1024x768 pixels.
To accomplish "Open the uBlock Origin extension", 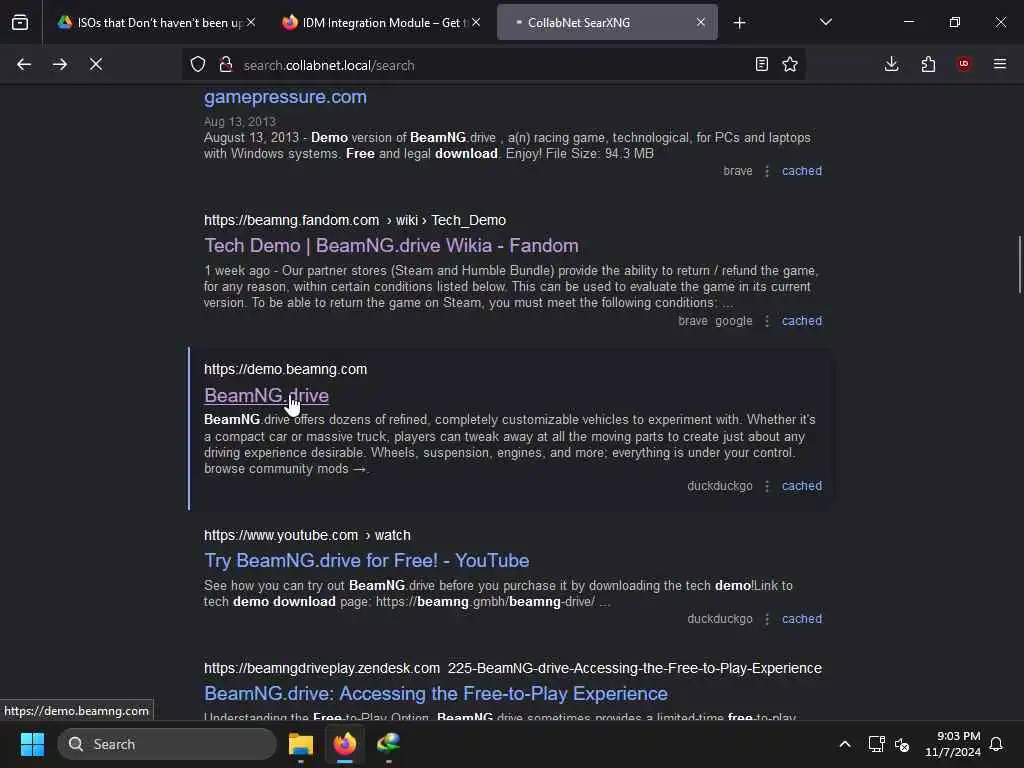I will (964, 64).
